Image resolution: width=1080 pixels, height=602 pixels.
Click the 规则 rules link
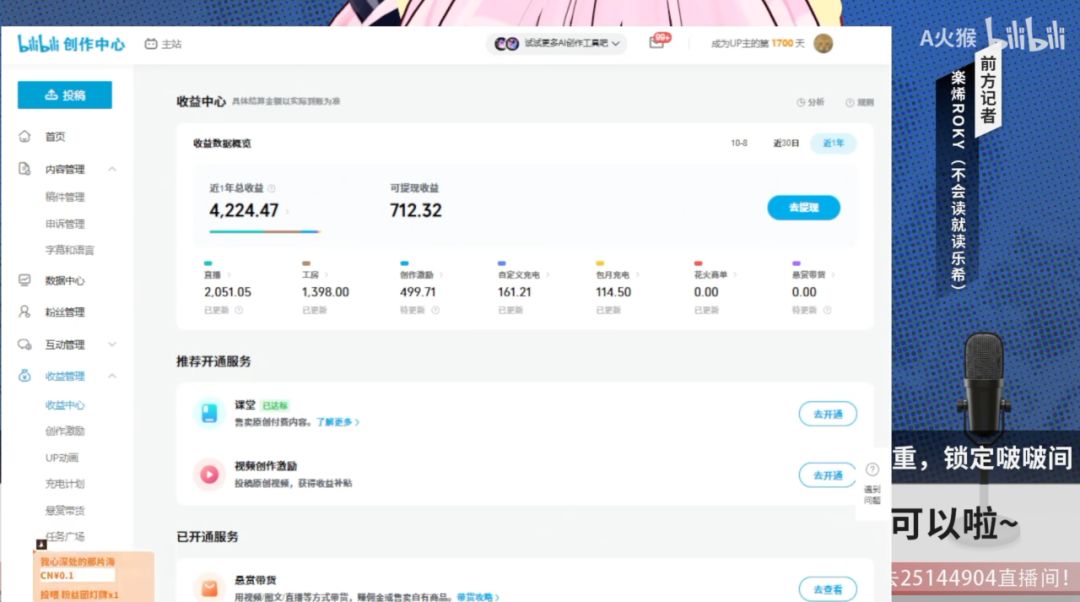pyautogui.click(x=860, y=102)
